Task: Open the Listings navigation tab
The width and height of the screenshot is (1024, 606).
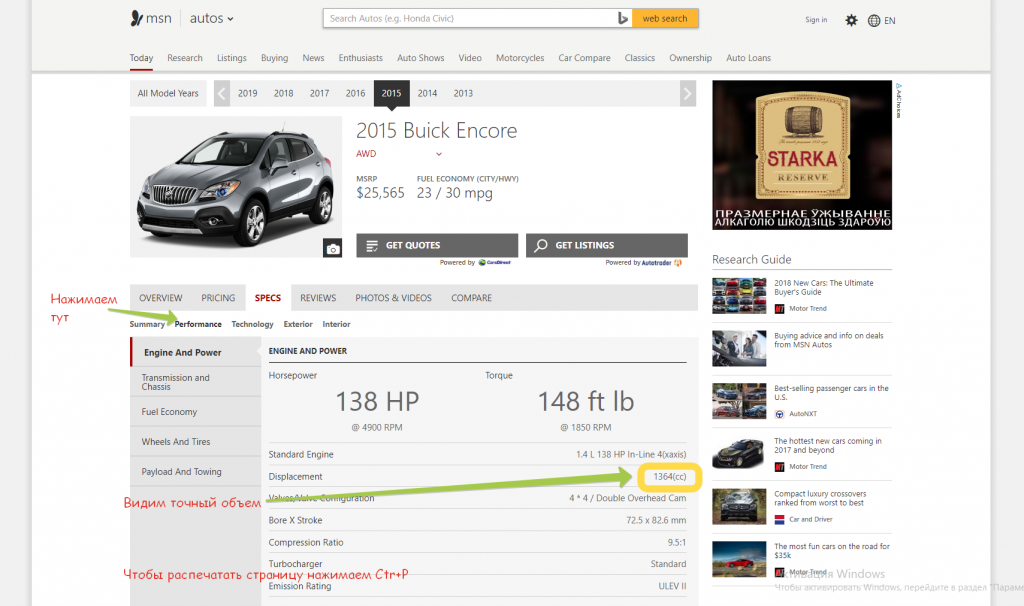Action: point(232,58)
